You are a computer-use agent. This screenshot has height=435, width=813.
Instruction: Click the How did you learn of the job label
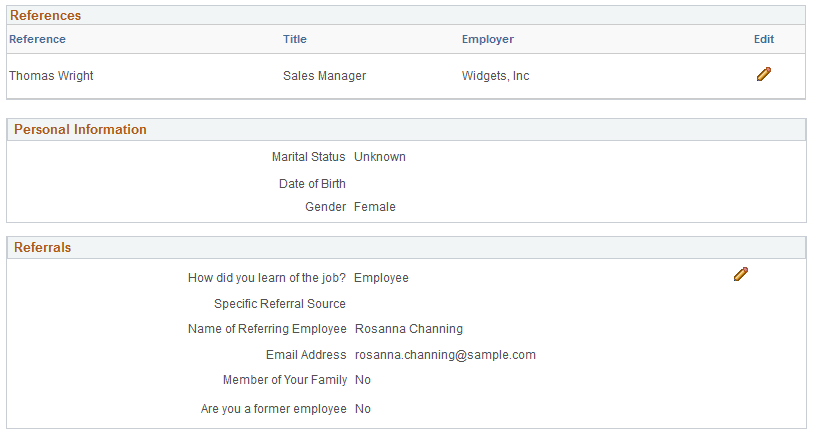[x=267, y=278]
